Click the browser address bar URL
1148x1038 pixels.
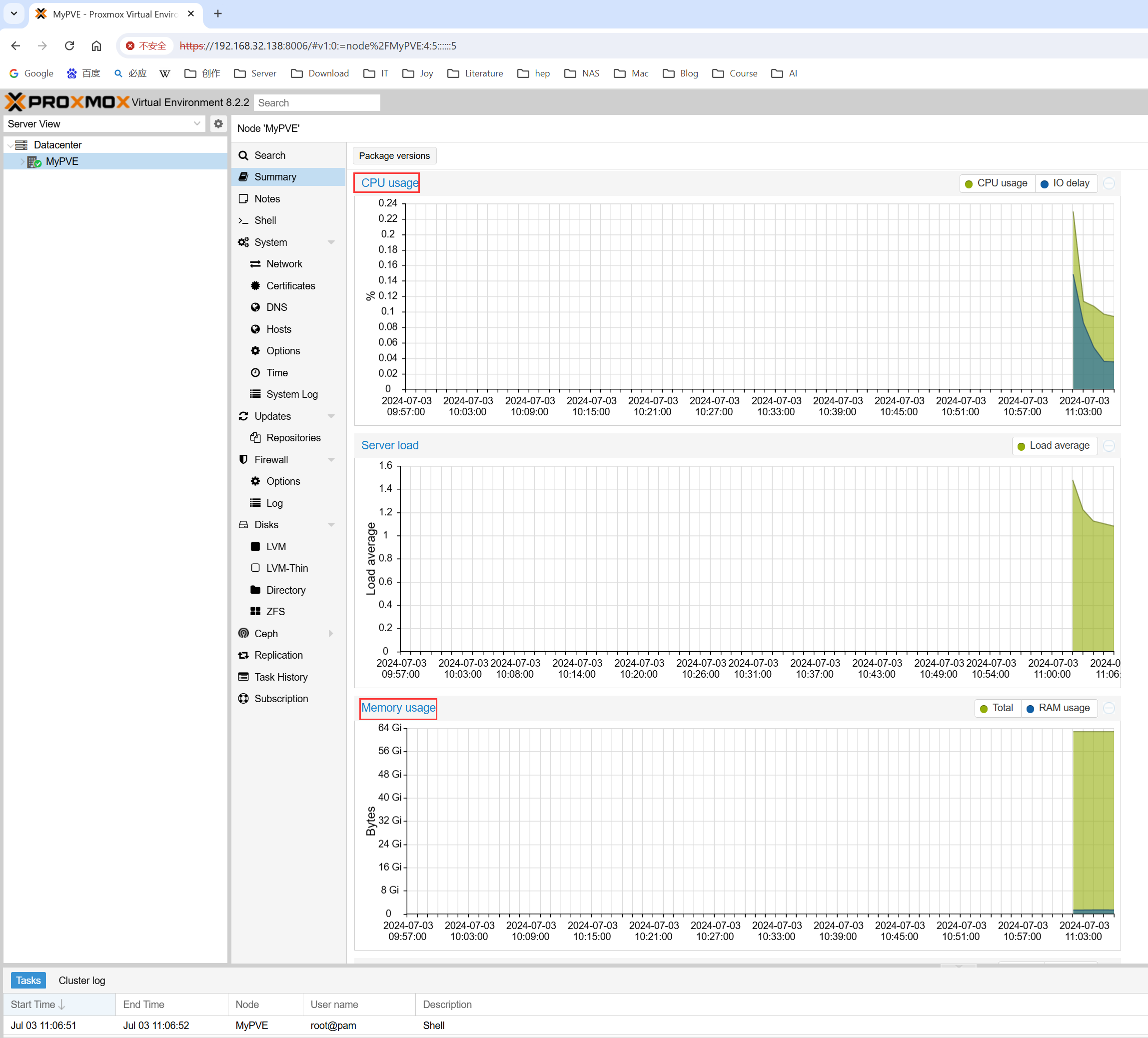click(318, 45)
